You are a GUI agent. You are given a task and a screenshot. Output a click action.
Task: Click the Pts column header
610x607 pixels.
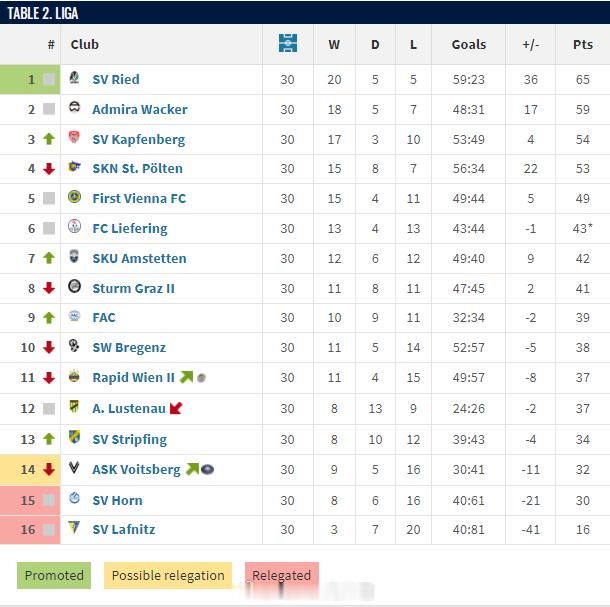(583, 45)
